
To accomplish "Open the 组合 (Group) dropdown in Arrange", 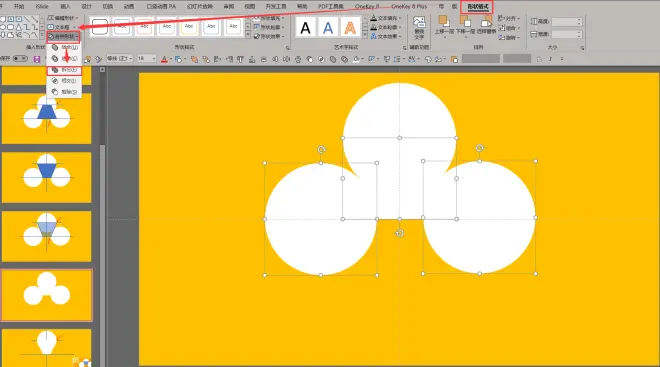I will (x=509, y=28).
